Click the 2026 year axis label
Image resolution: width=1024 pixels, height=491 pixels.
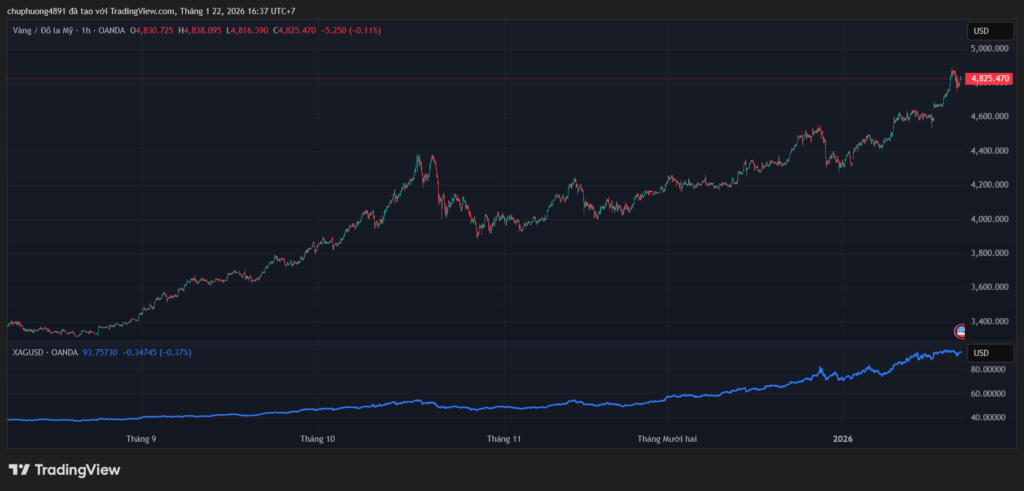coord(843,438)
